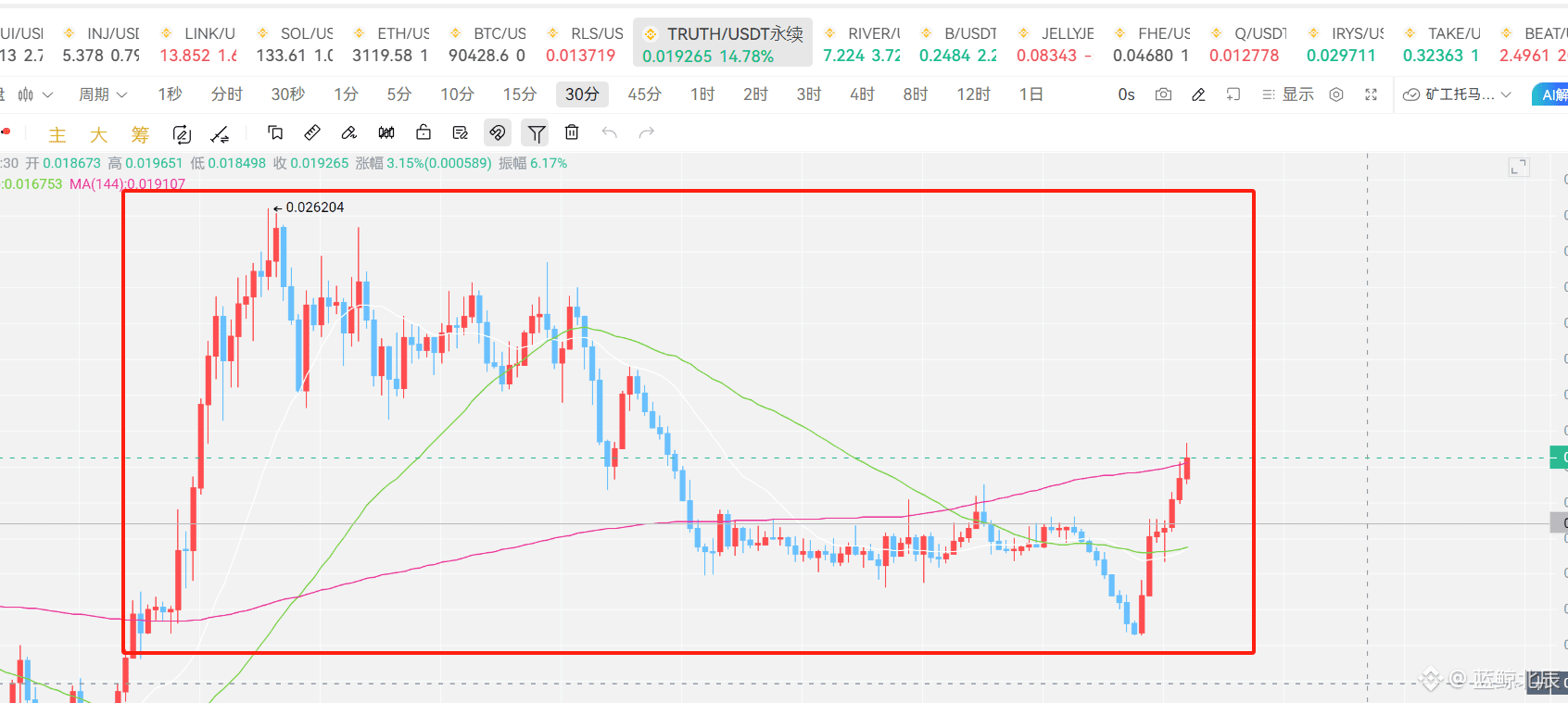The width and height of the screenshot is (1568, 703).
Task: Delete drawings with trash icon
Action: pos(572,132)
